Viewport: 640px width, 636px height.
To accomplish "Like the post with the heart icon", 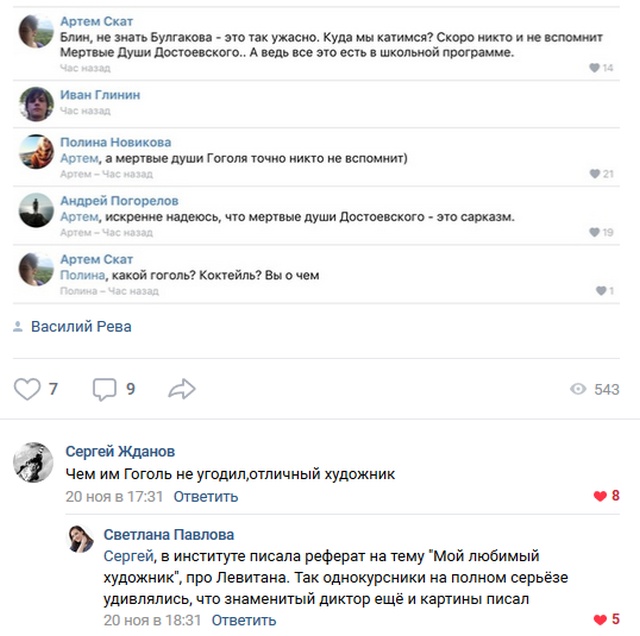I will tap(27, 389).
